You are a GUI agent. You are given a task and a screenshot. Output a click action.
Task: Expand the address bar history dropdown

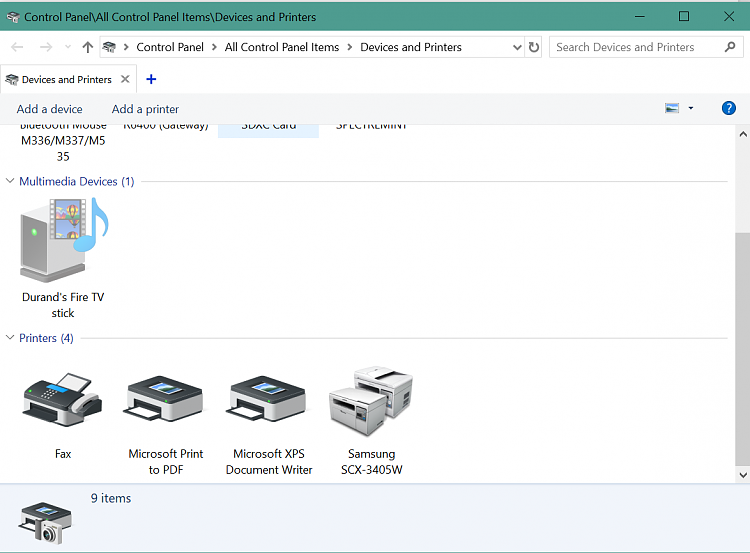(517, 47)
